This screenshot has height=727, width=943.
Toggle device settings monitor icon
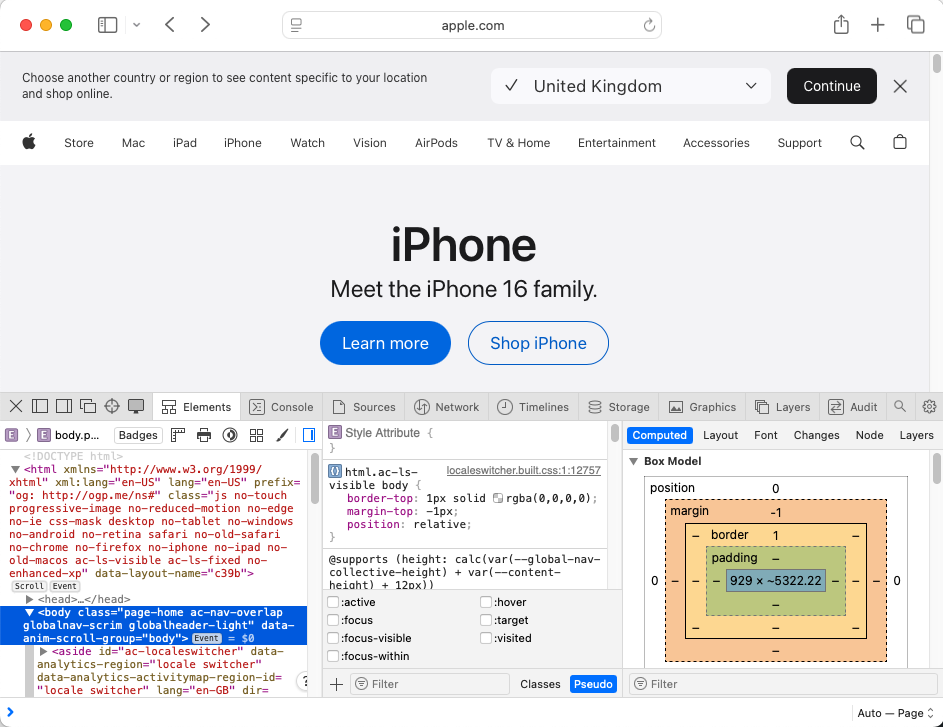[x=136, y=406]
